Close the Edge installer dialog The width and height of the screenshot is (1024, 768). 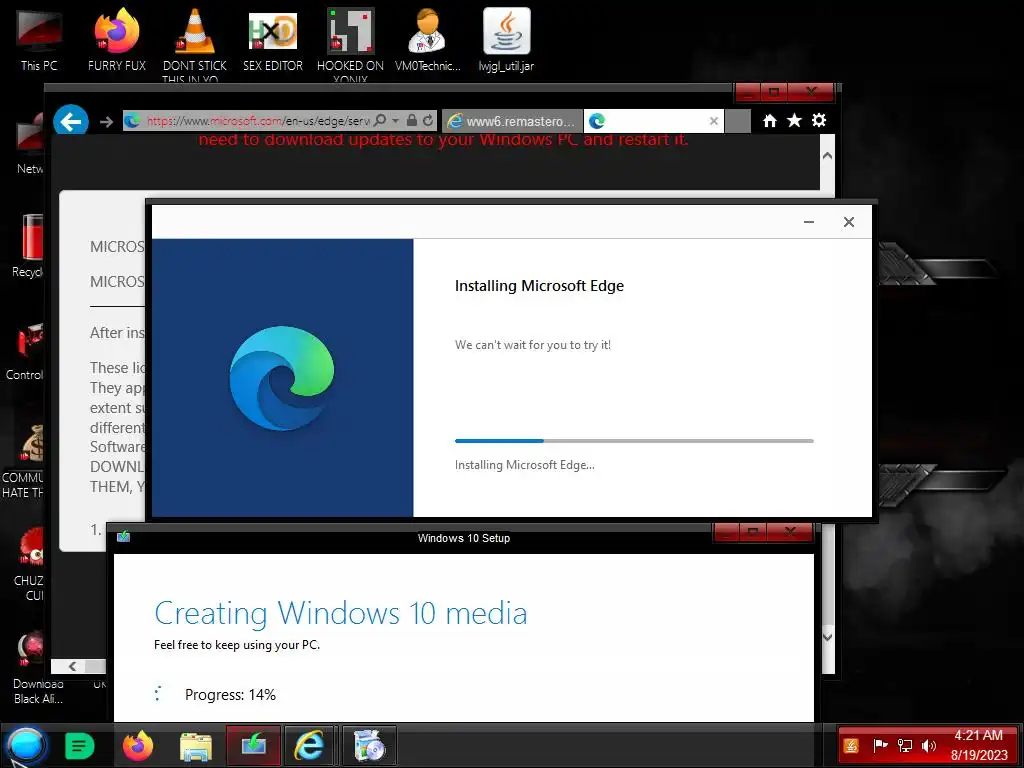[x=848, y=222]
